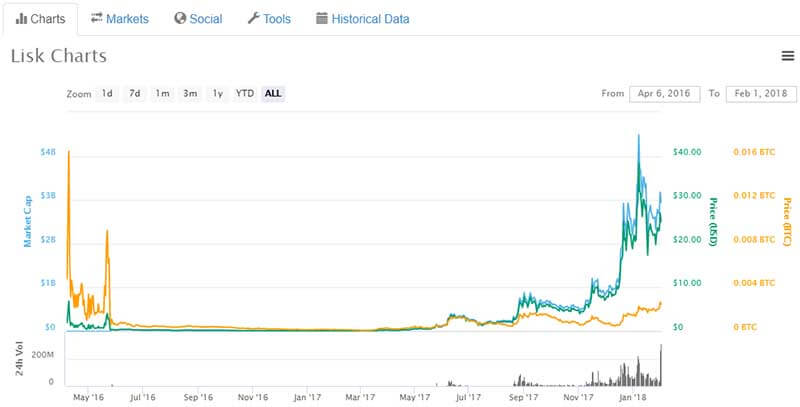Viewport: 800px width, 407px height.
Task: Click the 24h Vol axis label
Action: point(19,359)
